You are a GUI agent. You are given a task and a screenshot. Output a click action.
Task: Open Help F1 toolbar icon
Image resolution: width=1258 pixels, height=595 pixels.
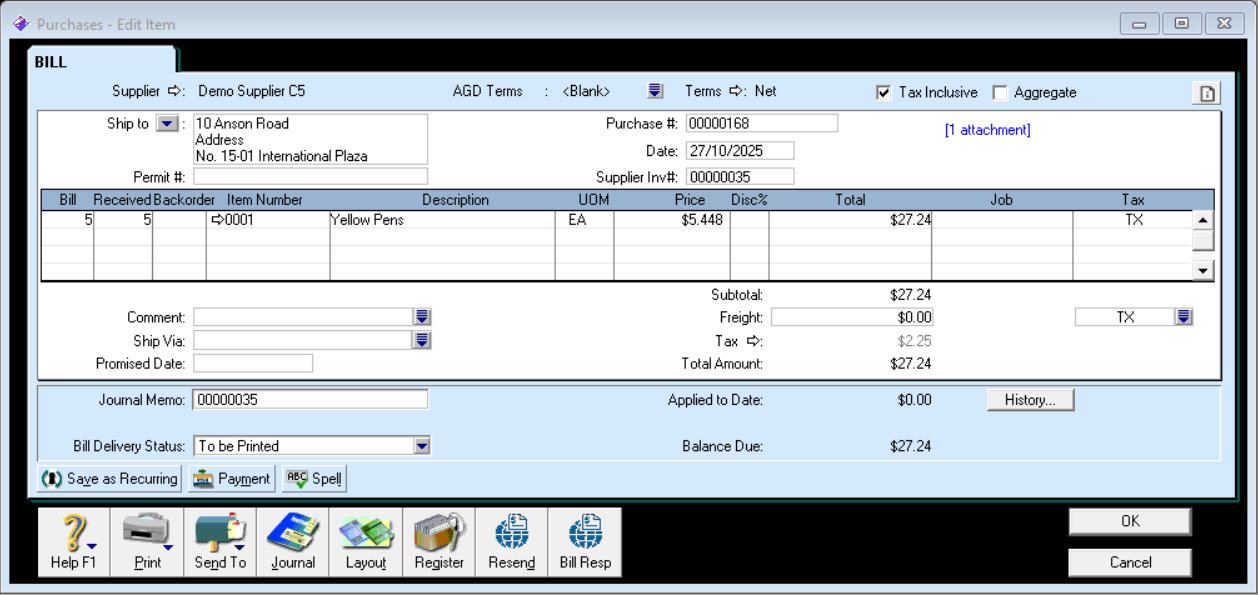tap(74, 543)
